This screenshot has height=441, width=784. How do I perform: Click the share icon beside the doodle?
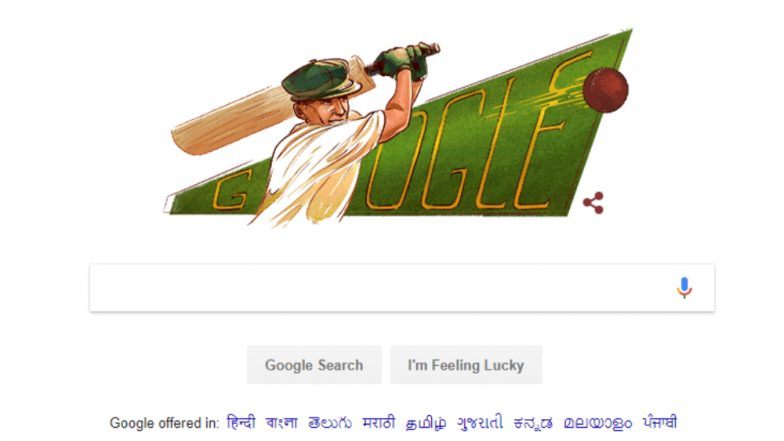(x=594, y=203)
